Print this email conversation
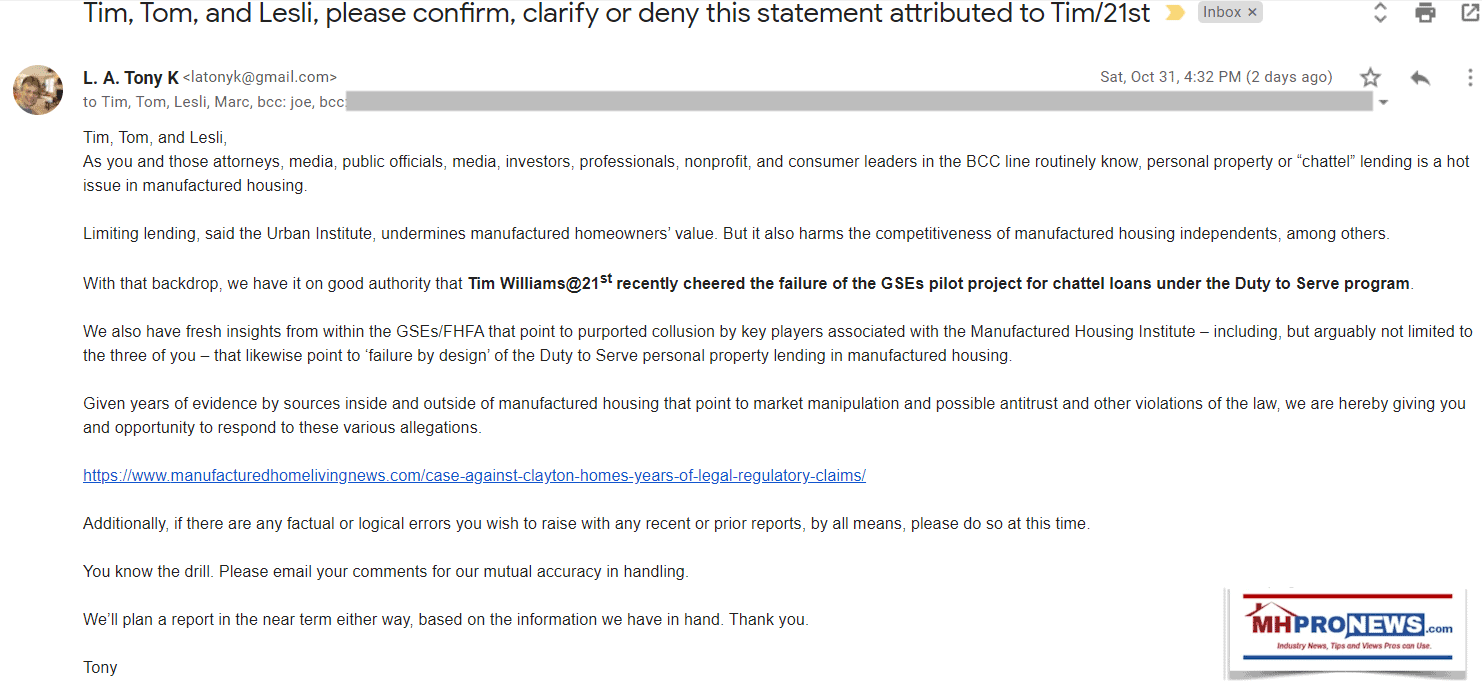The height and width of the screenshot is (697, 1482). [1425, 14]
